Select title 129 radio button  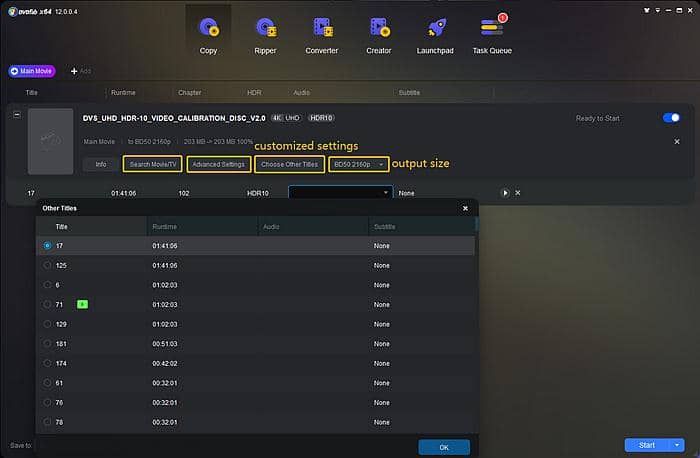coord(47,324)
